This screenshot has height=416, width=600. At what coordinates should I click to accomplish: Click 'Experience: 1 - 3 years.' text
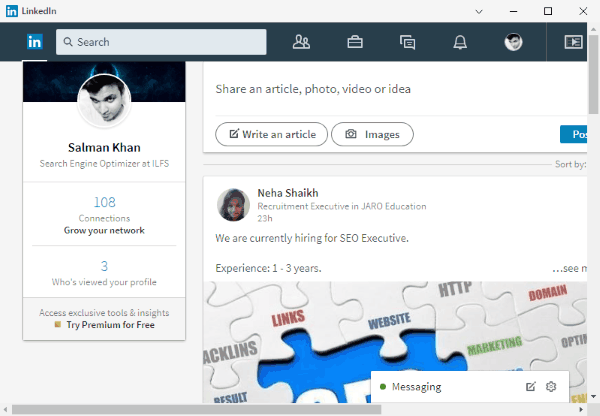tap(268, 268)
